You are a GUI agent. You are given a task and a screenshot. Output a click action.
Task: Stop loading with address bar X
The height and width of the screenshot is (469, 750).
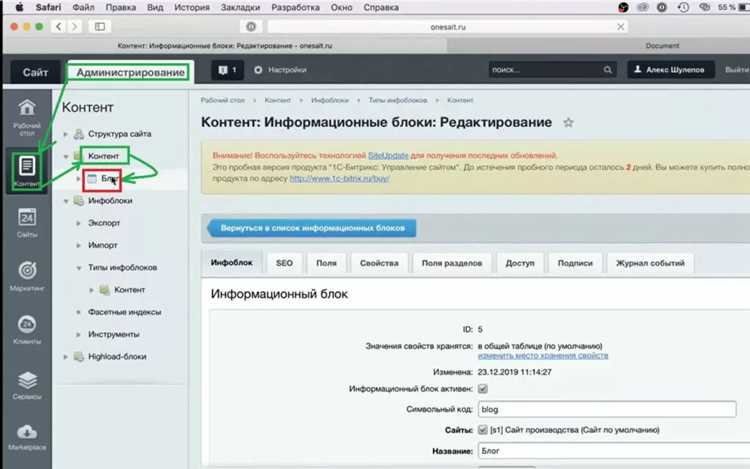pyautogui.click(x=620, y=27)
